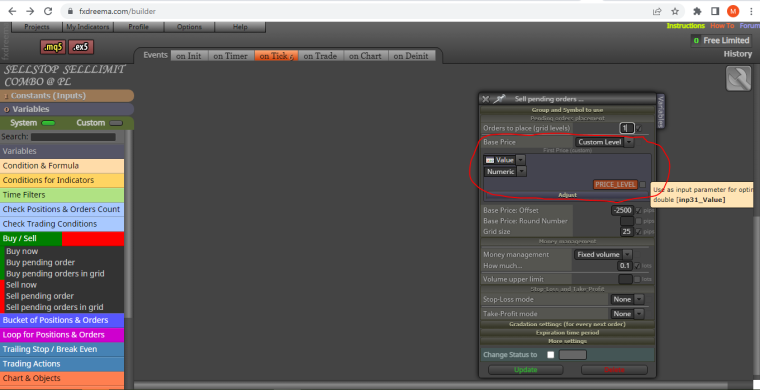This screenshot has height=390, width=760.
Task: Open the Numeric dropdown
Action: coord(505,172)
